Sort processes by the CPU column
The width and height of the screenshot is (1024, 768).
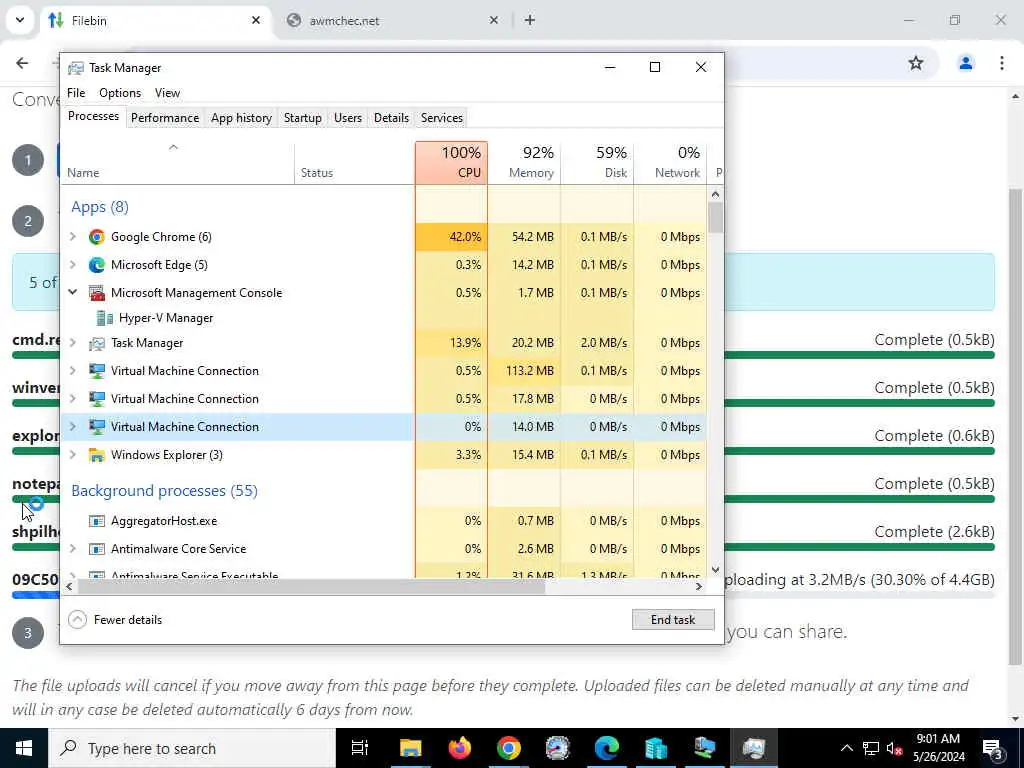(451, 163)
